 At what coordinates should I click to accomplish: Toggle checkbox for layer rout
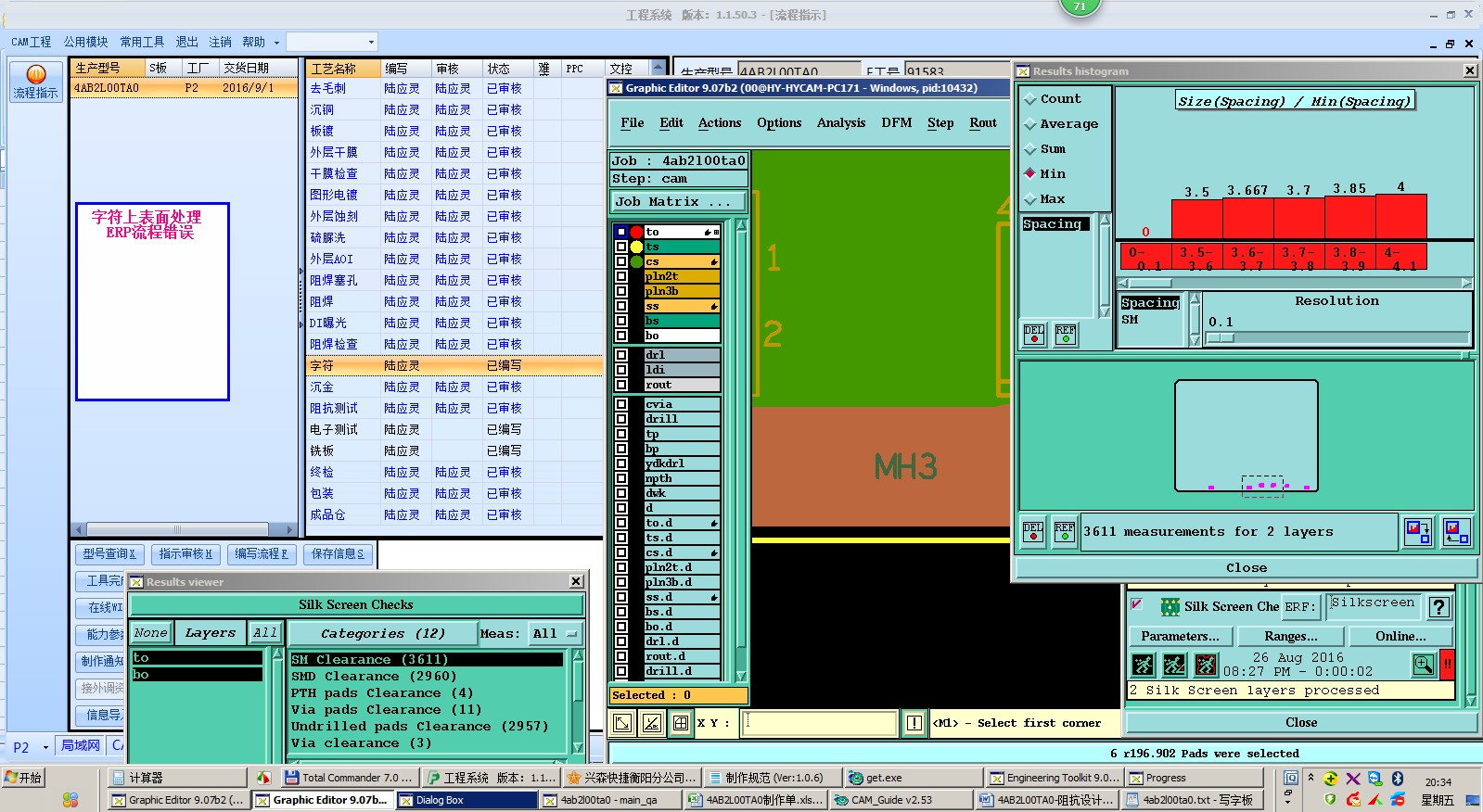(621, 385)
